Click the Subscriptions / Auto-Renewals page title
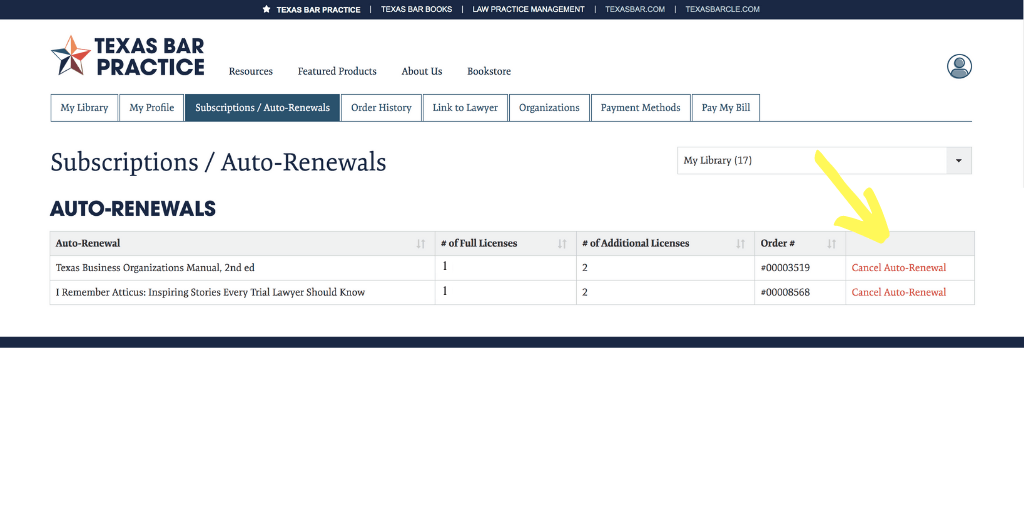The image size is (1024, 512). pos(218,162)
